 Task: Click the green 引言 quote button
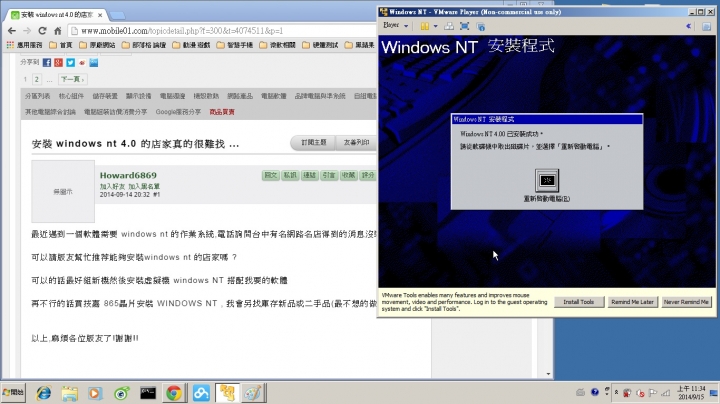(x=329, y=175)
